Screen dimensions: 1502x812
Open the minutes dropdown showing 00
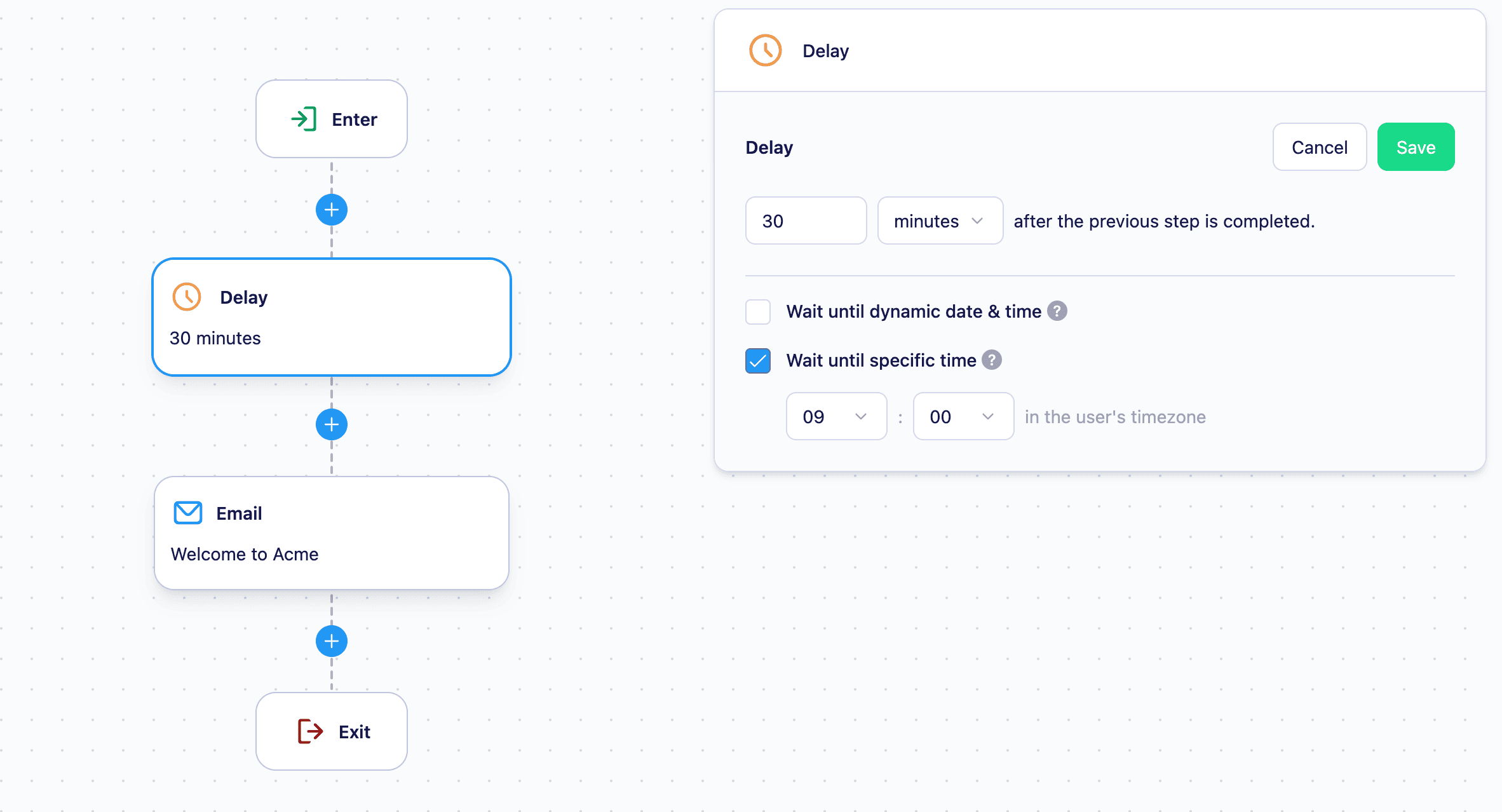[964, 416]
